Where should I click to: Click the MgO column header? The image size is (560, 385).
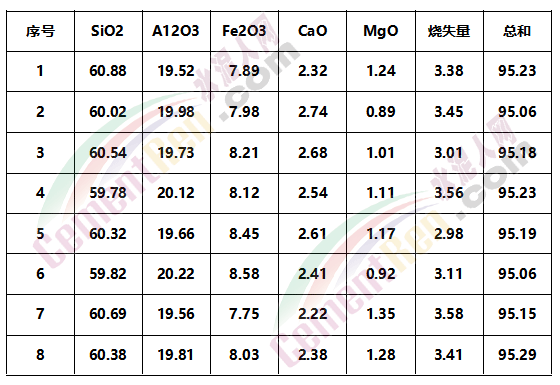[x=381, y=31]
